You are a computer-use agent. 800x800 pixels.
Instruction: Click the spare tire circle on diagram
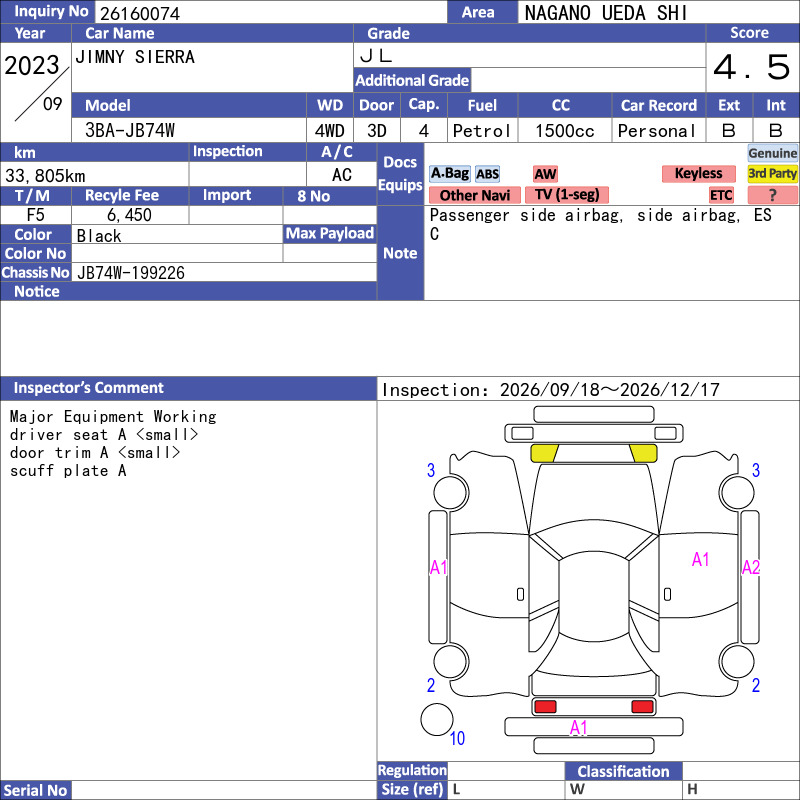(x=437, y=719)
